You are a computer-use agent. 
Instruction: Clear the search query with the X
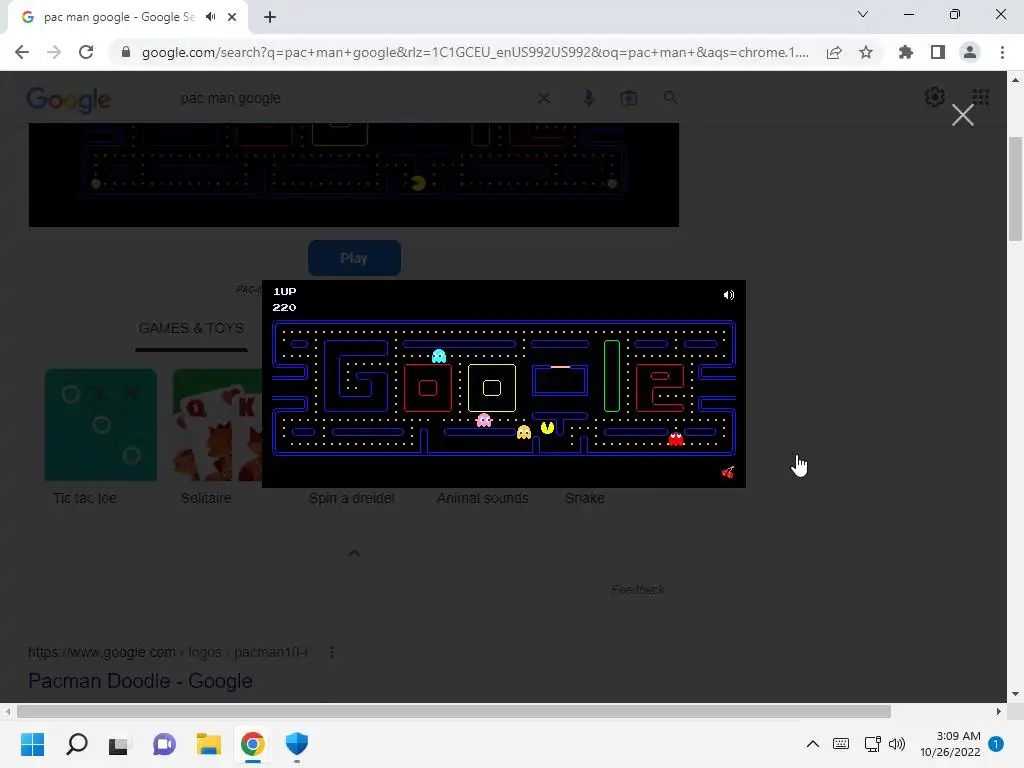coord(543,98)
